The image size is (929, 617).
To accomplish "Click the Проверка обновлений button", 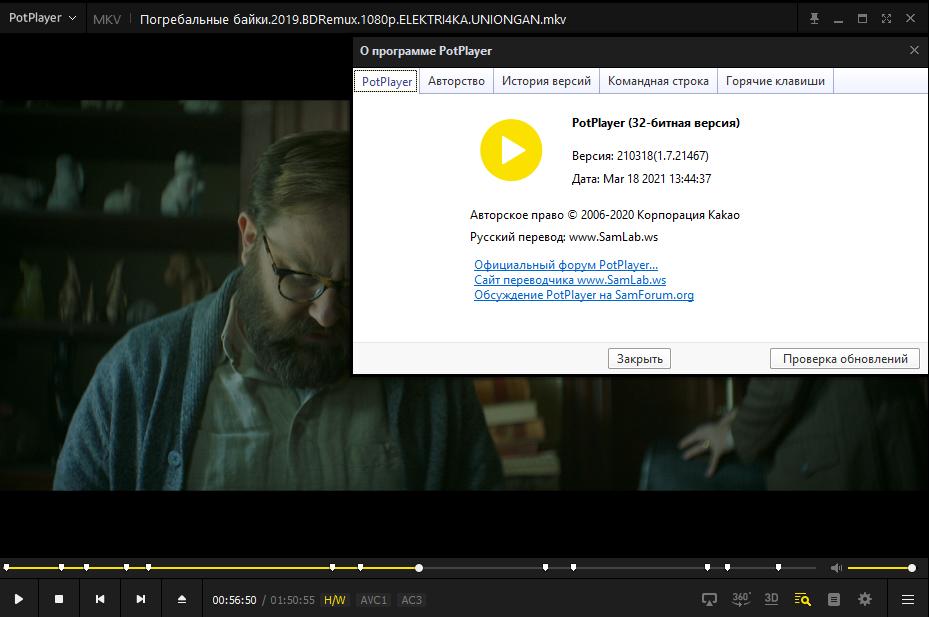I will pyautogui.click(x=844, y=359).
